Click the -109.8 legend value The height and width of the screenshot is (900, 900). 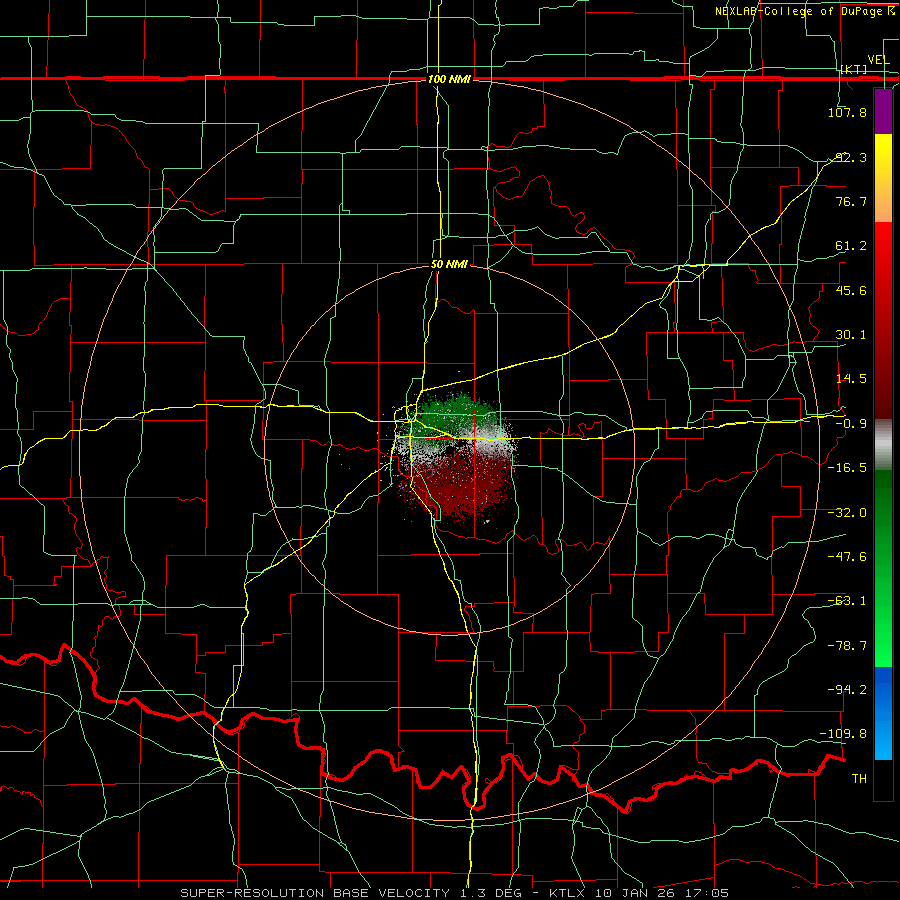pos(844,734)
